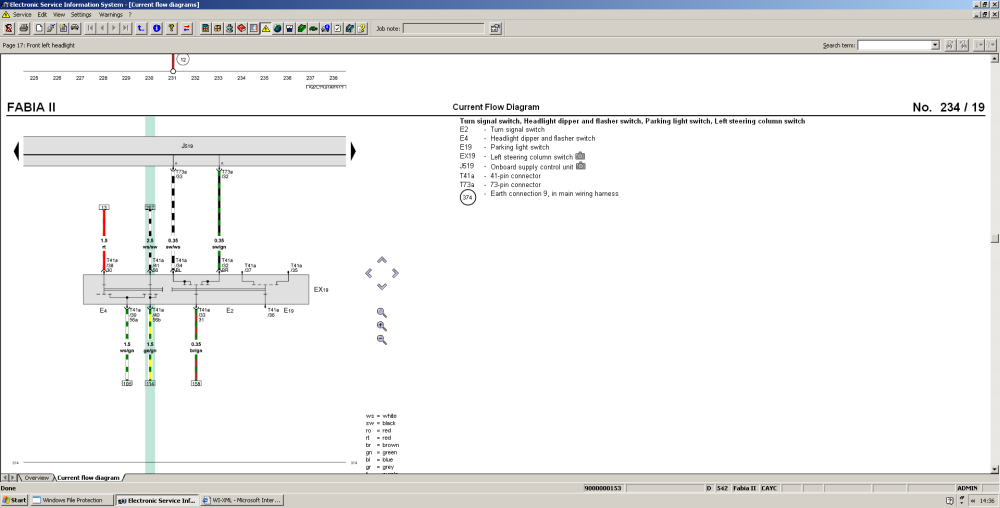Click the blue-green globe toolbar icon
This screenshot has width=1000, height=508.
coord(277,28)
